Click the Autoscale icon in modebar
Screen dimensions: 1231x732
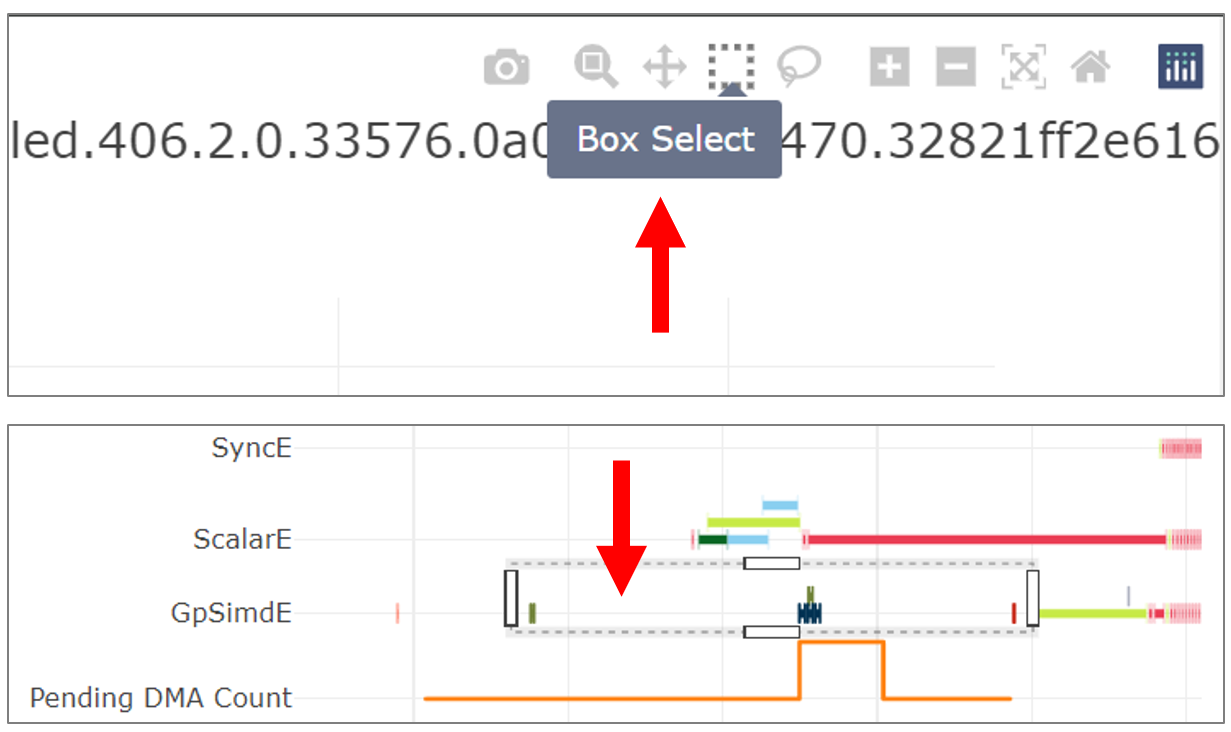click(x=1023, y=68)
